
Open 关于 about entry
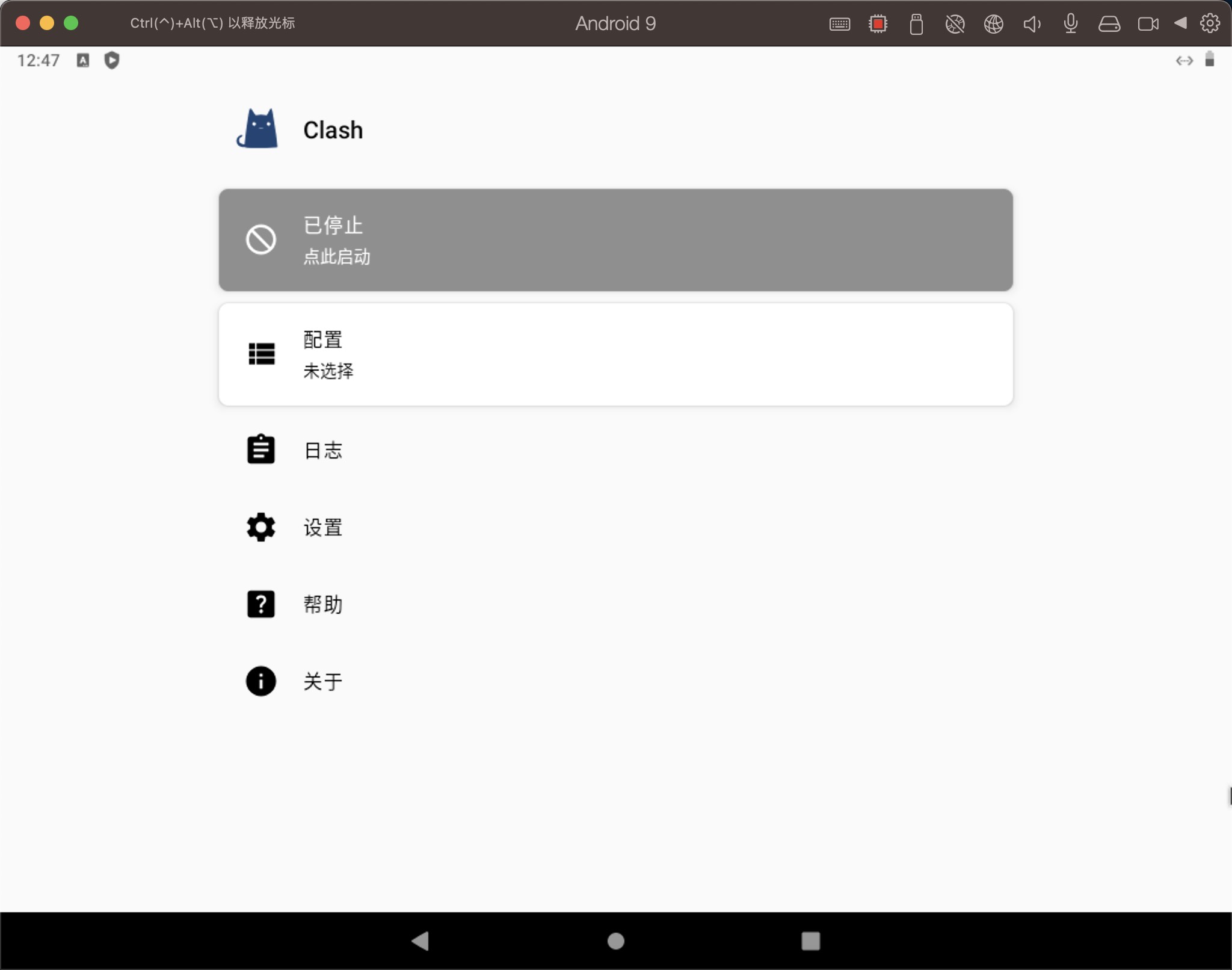(x=322, y=681)
